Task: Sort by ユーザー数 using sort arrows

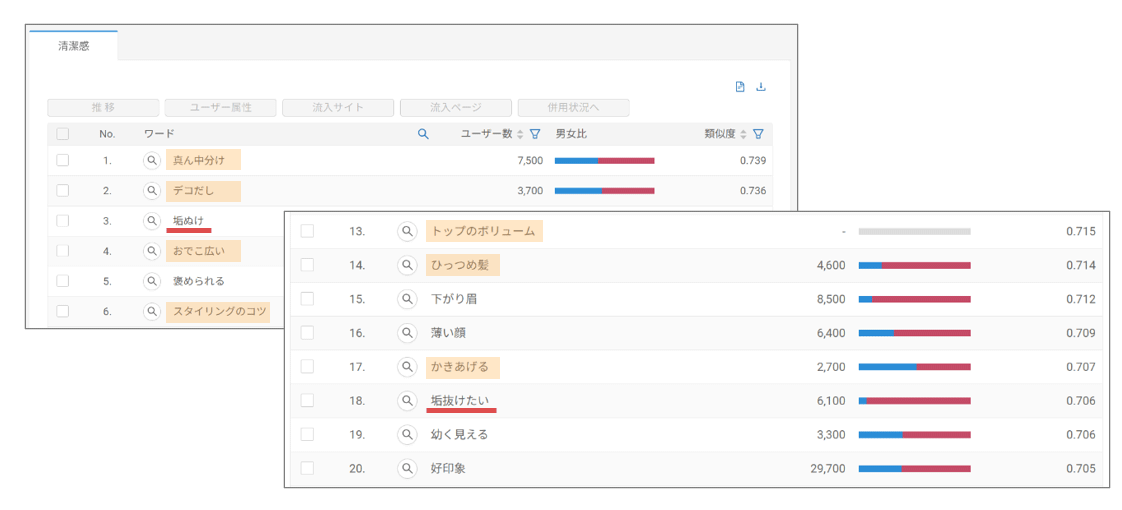Action: (520, 134)
